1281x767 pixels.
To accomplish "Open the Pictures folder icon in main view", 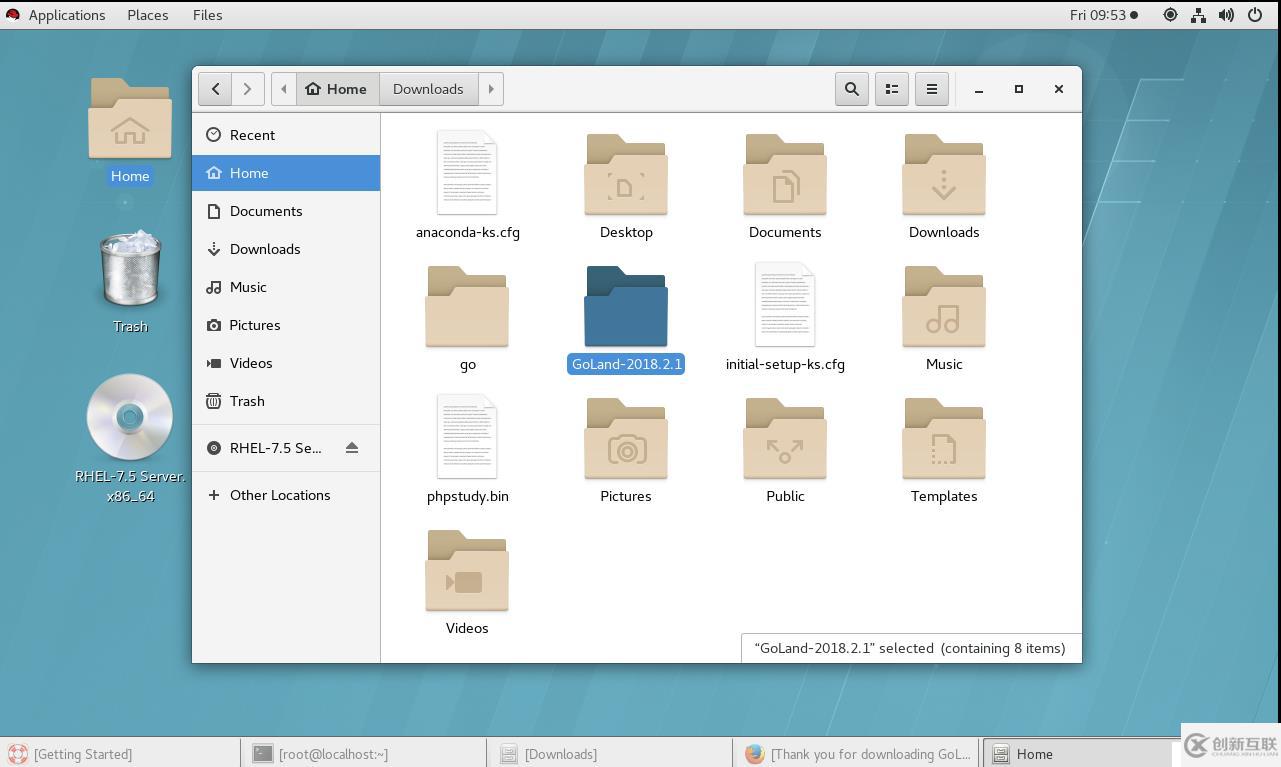I will 626,439.
